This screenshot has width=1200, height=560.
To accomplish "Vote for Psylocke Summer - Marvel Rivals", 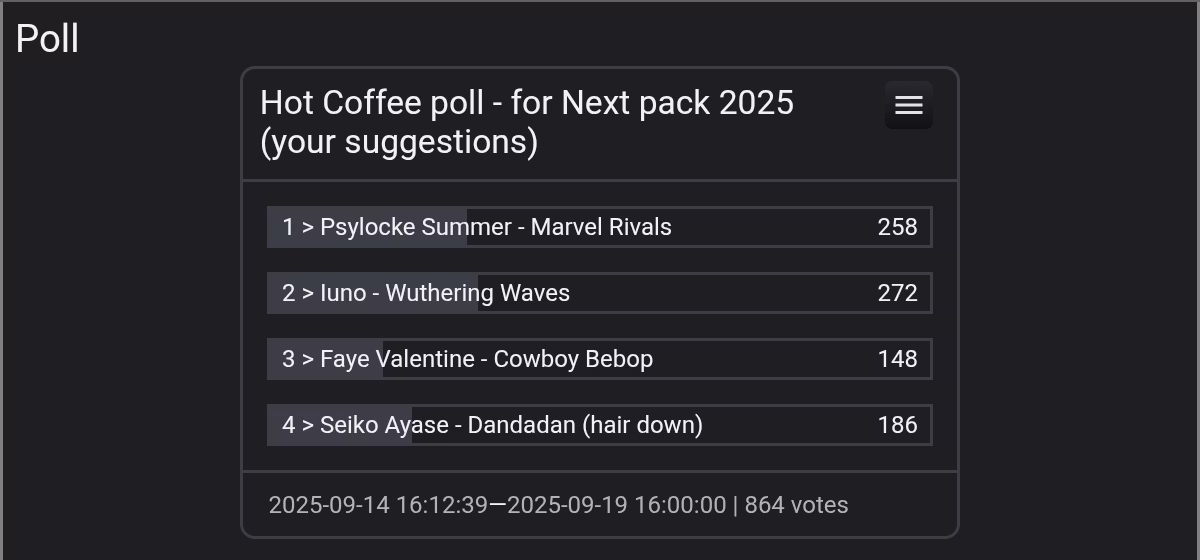I will click(x=496, y=227).
